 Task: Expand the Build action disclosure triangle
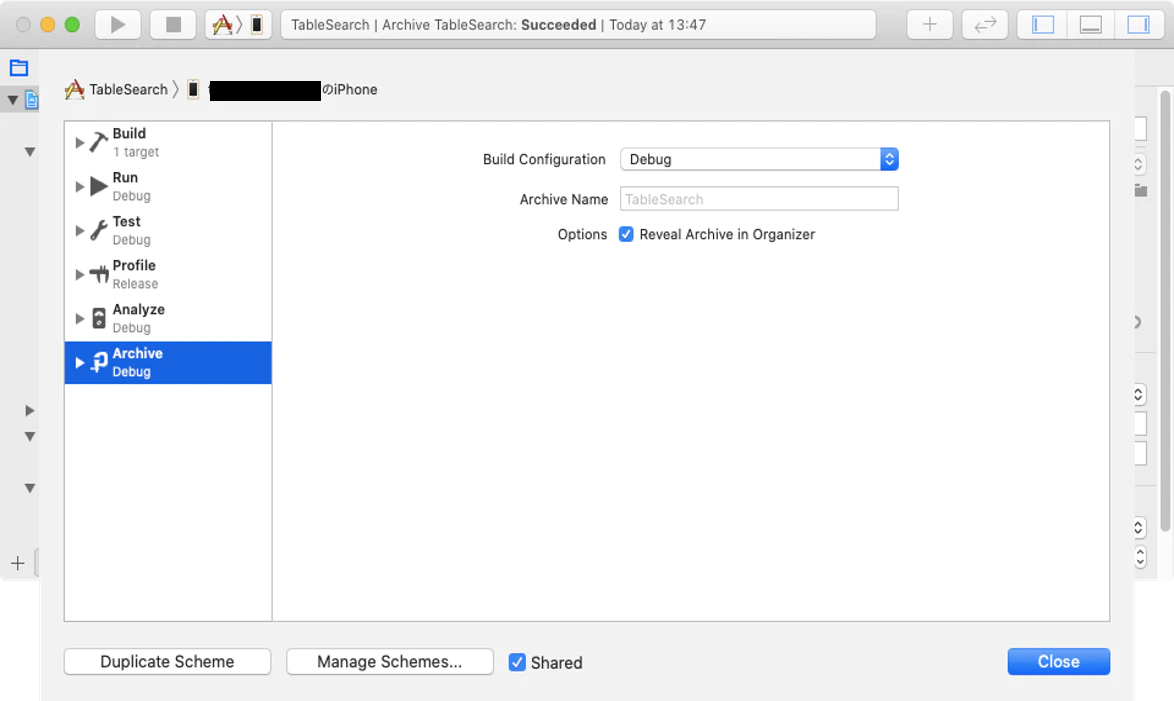pos(79,142)
